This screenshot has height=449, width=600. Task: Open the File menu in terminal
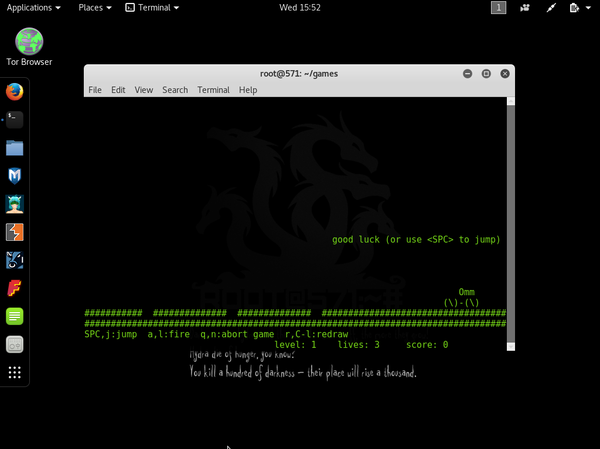(x=95, y=90)
